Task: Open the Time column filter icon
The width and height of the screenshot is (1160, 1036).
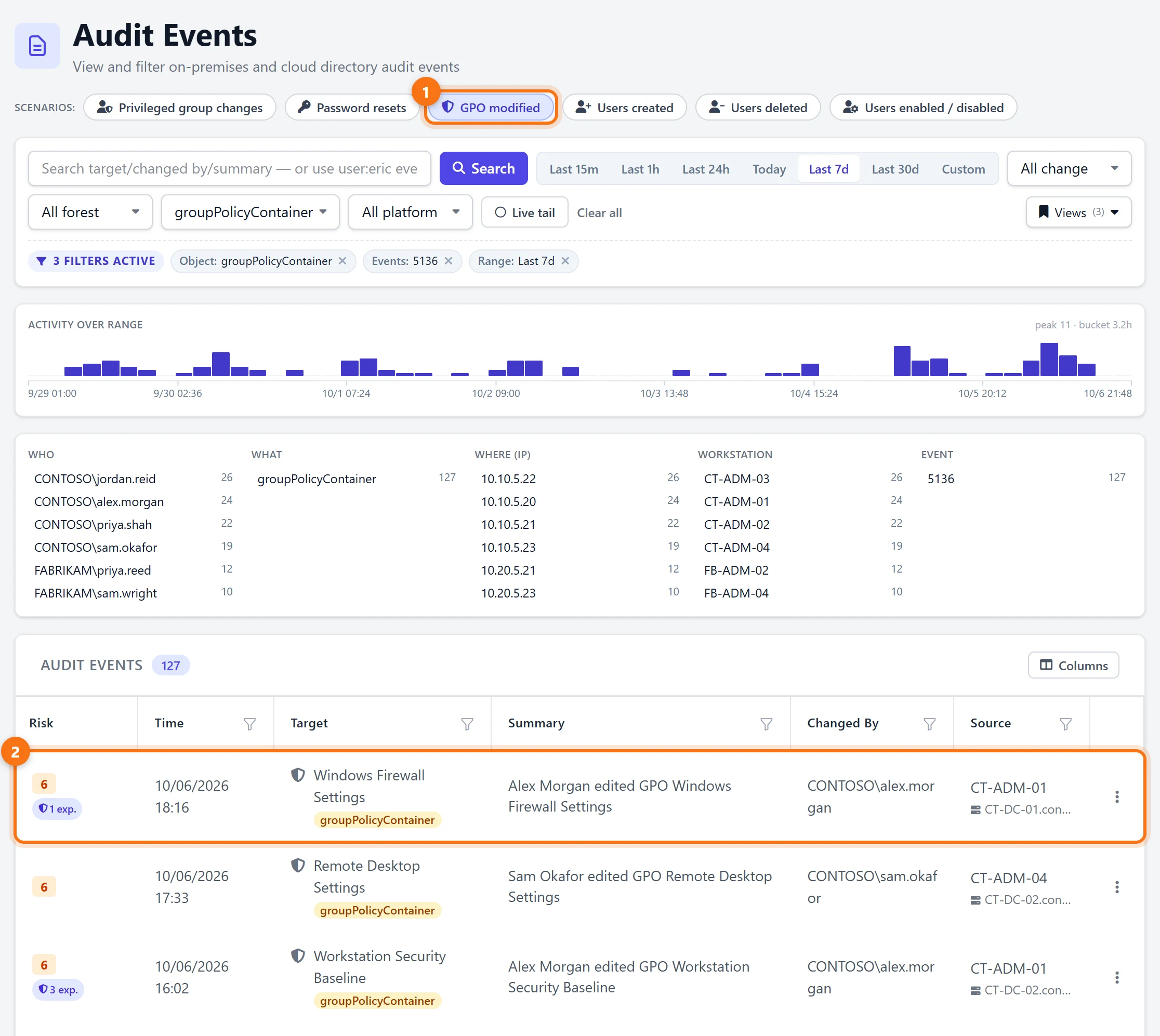Action: point(249,724)
